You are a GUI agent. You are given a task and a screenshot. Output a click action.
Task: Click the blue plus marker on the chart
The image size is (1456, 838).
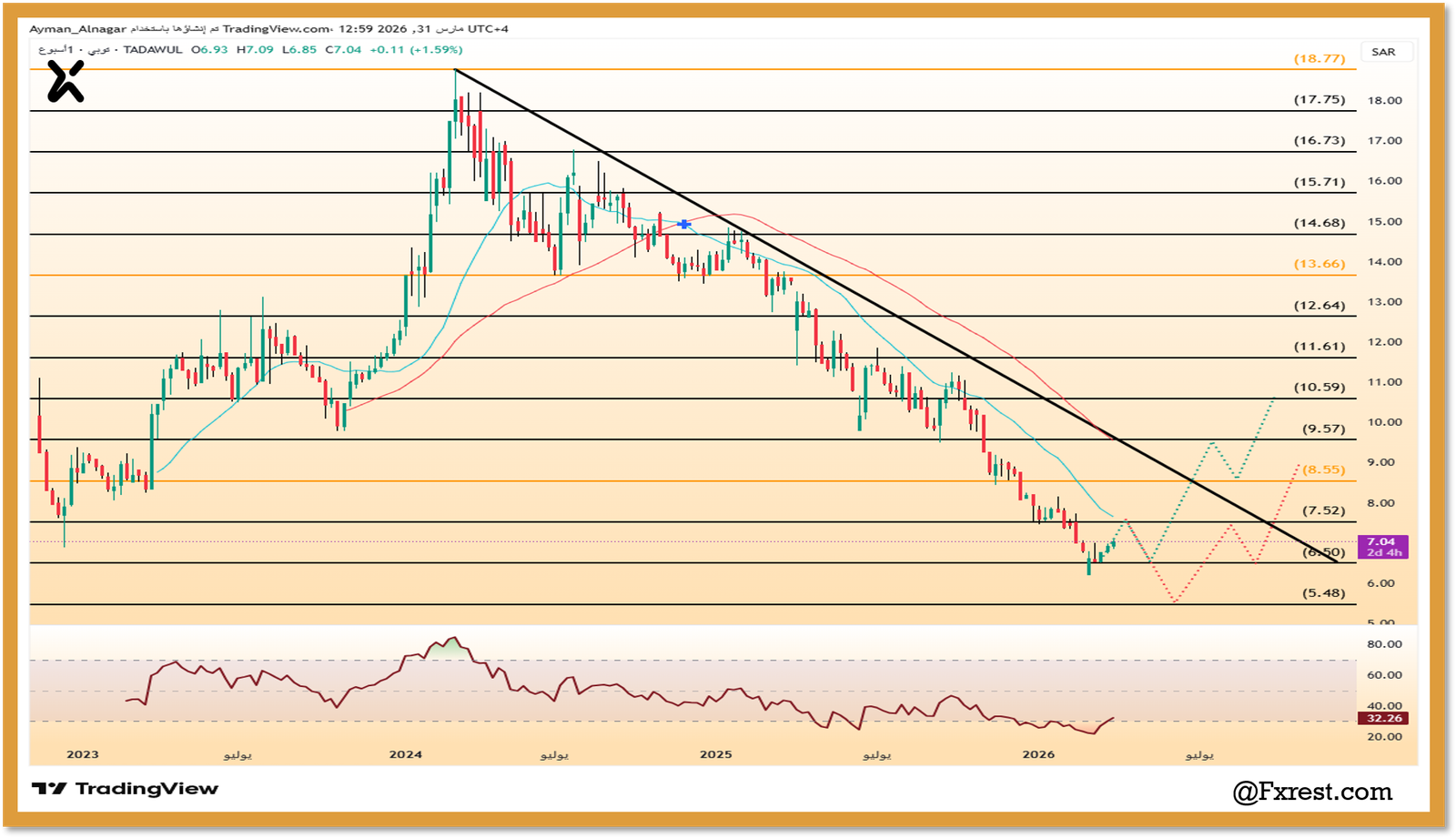[x=684, y=224]
